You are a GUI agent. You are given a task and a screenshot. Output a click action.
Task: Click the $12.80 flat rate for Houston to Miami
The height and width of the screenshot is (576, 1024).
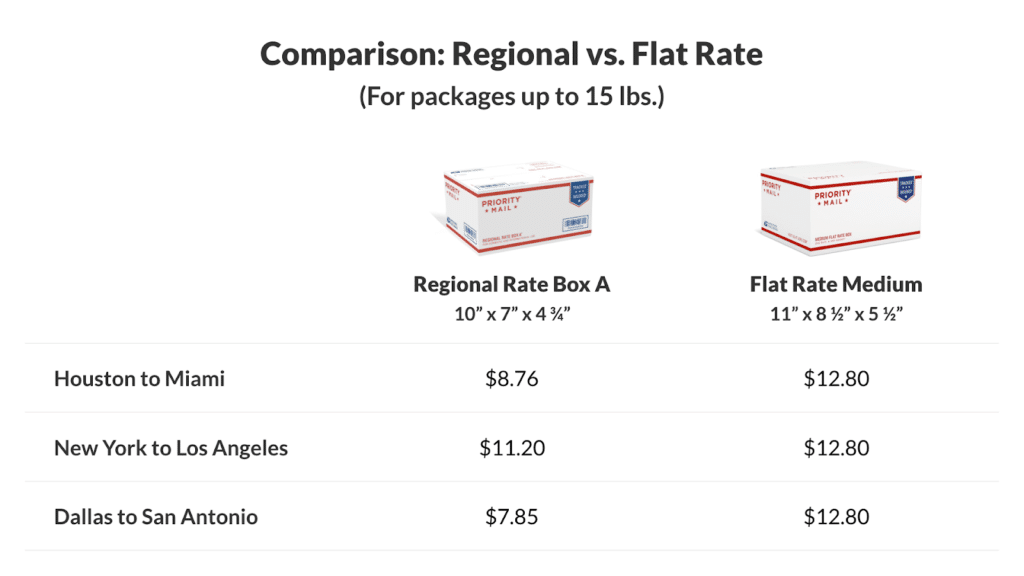(836, 379)
